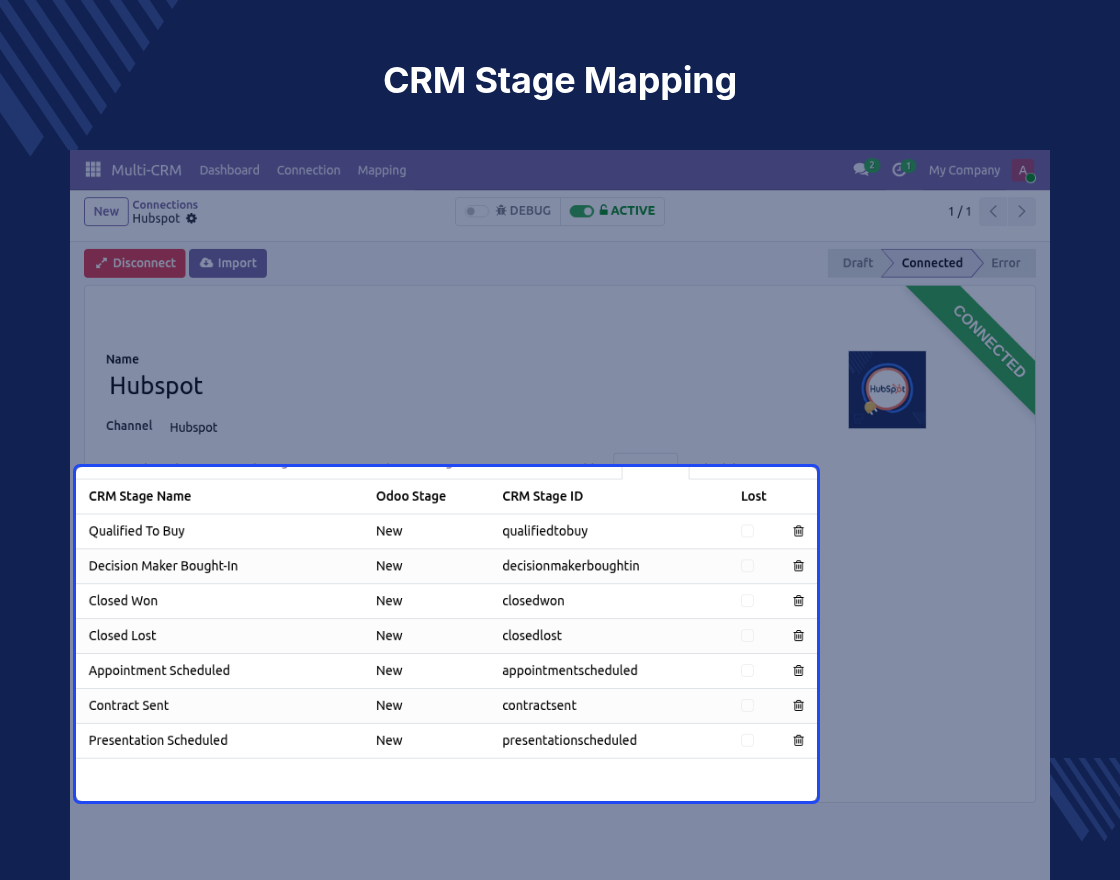Sort by Odoo Stage column header

[411, 496]
